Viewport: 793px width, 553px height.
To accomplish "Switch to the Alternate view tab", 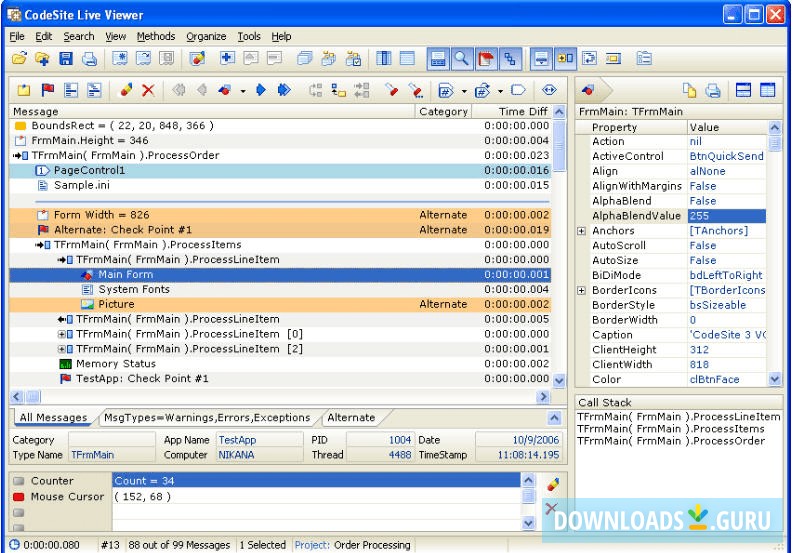I will tap(351, 417).
